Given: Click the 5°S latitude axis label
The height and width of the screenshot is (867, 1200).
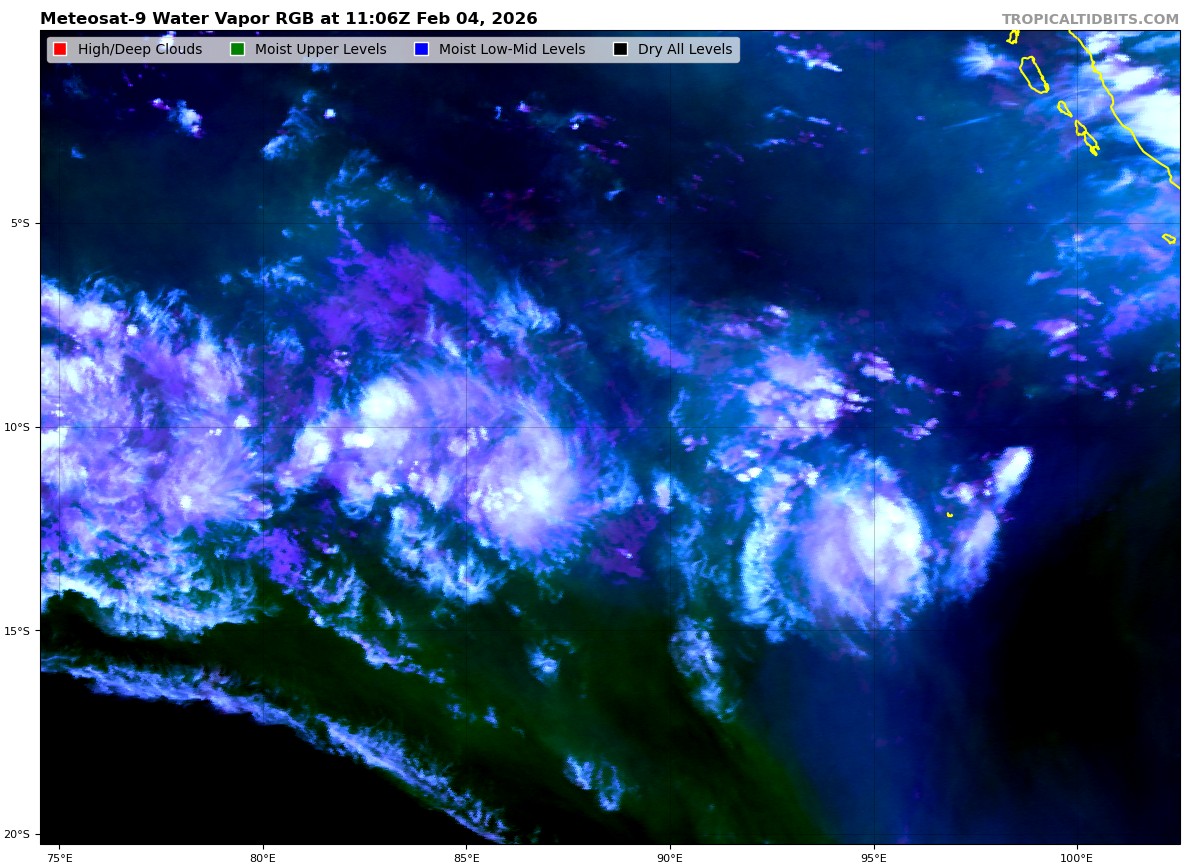Looking at the screenshot, I should pos(20,223).
